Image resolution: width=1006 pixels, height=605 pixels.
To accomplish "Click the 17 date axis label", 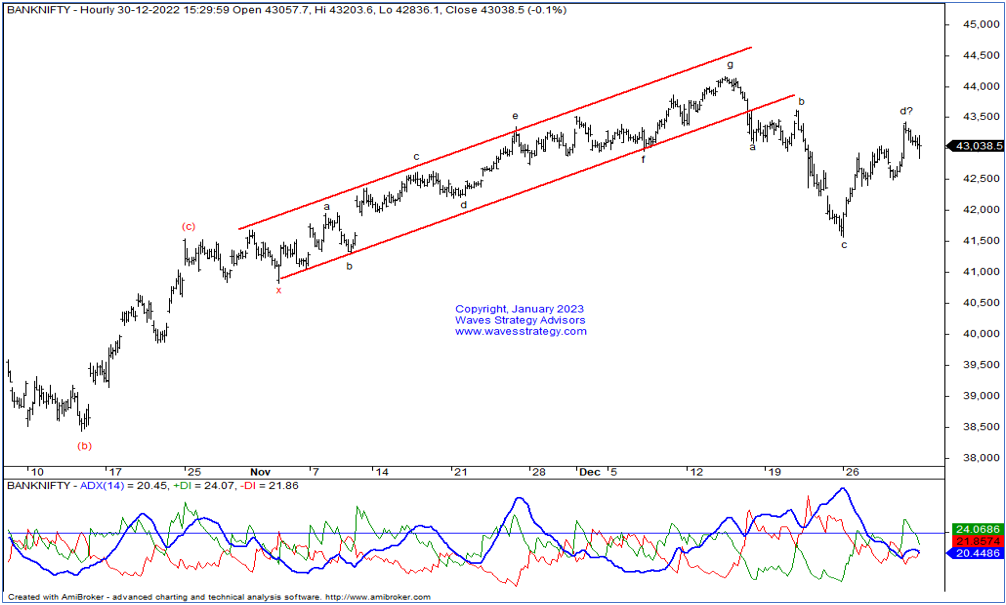I will pos(115,472).
